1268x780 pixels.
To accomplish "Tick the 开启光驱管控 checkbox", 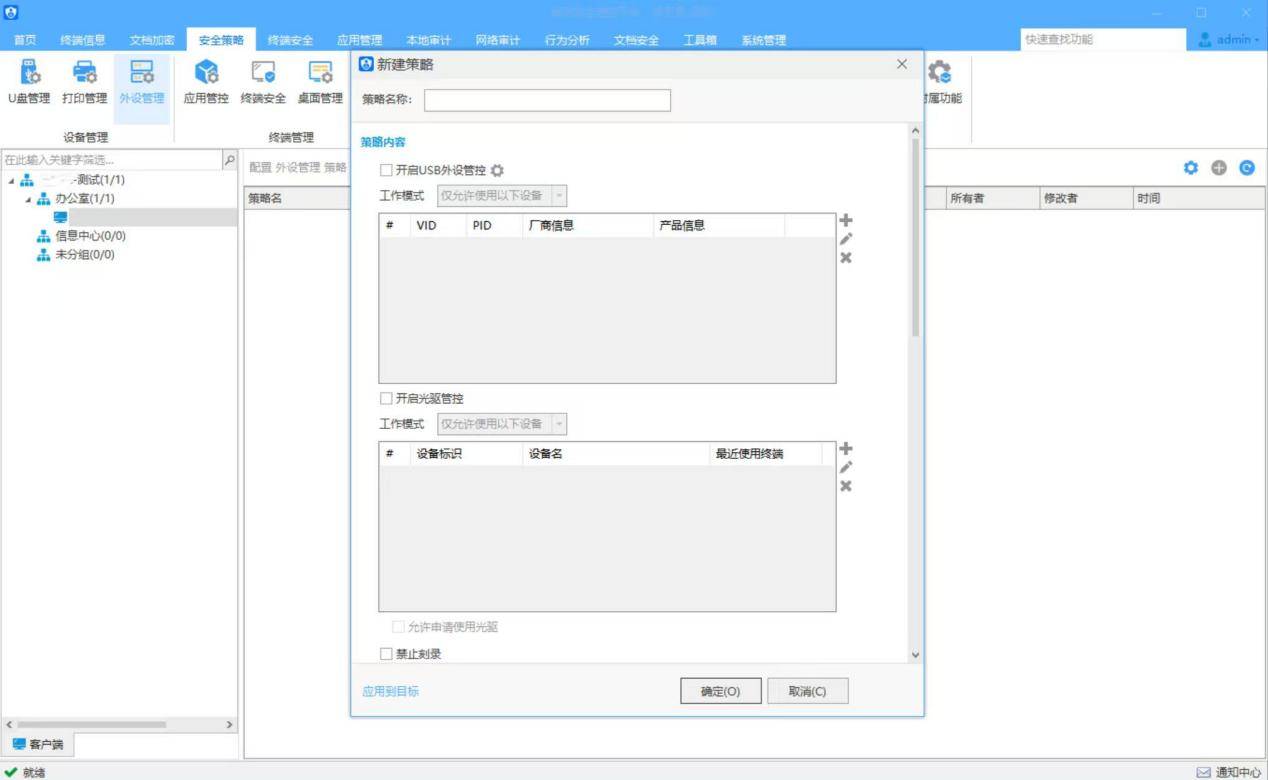I will click(x=386, y=399).
